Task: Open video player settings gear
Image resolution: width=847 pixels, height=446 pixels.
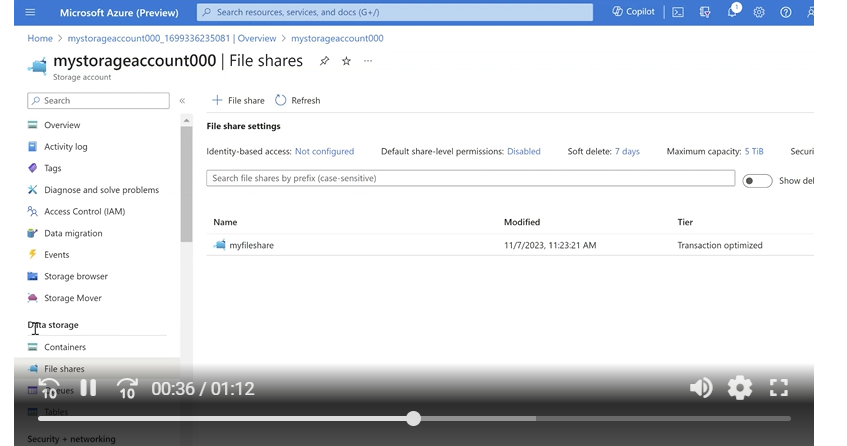Action: click(x=740, y=388)
